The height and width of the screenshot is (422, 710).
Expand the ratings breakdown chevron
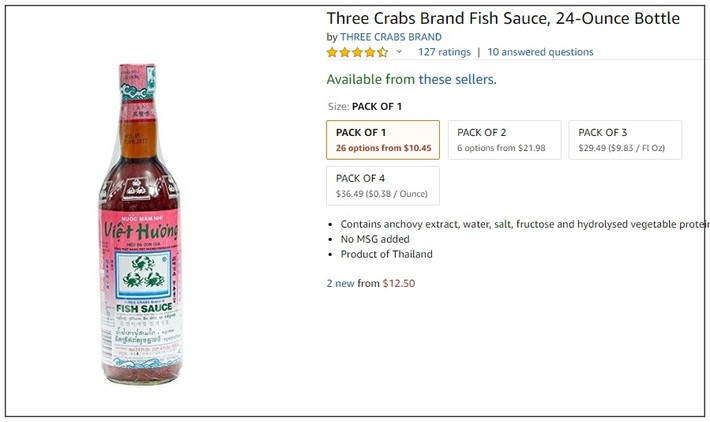pyautogui.click(x=399, y=52)
